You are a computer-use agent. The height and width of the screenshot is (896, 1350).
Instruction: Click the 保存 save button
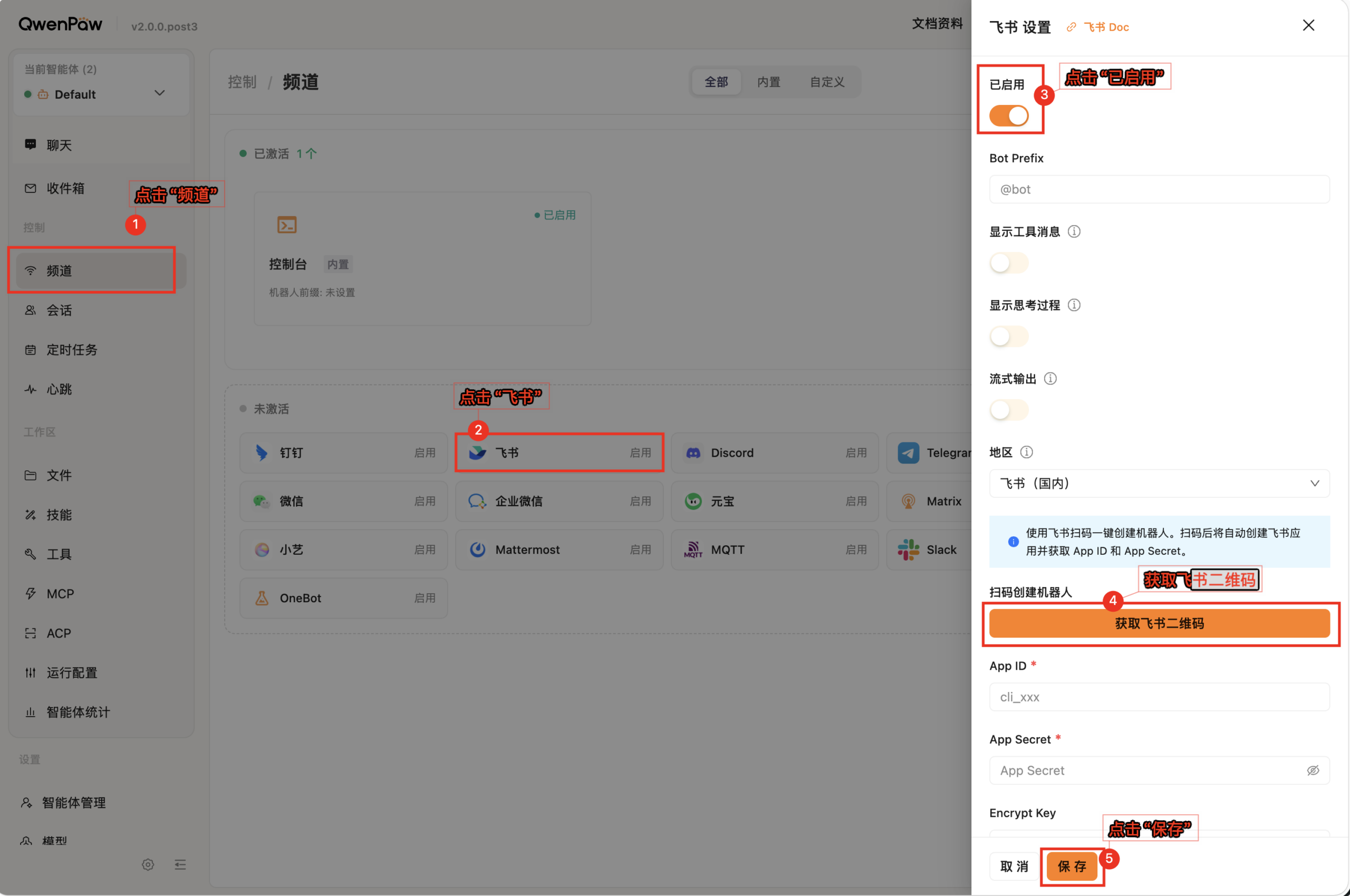tap(1072, 866)
